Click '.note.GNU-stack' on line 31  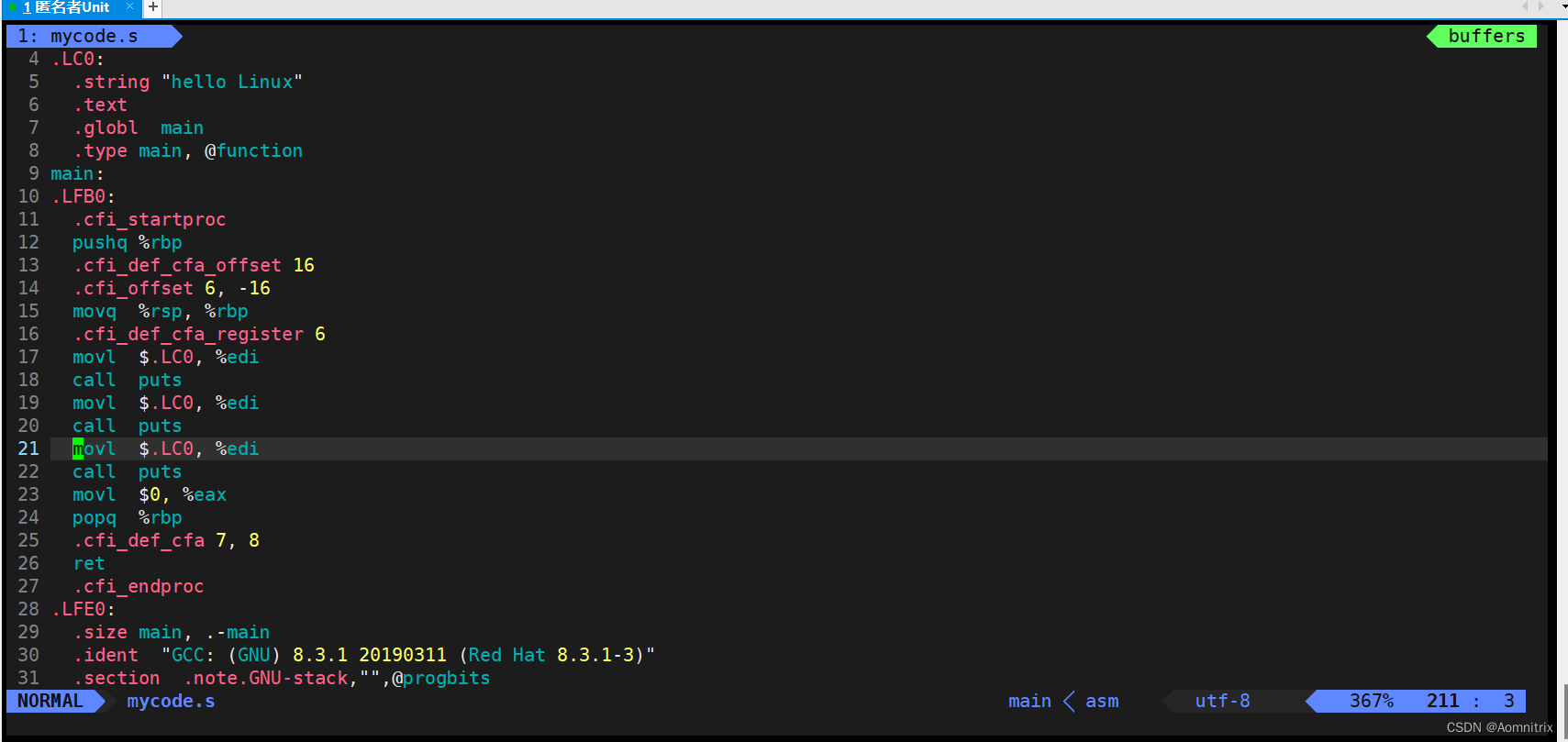(266, 678)
